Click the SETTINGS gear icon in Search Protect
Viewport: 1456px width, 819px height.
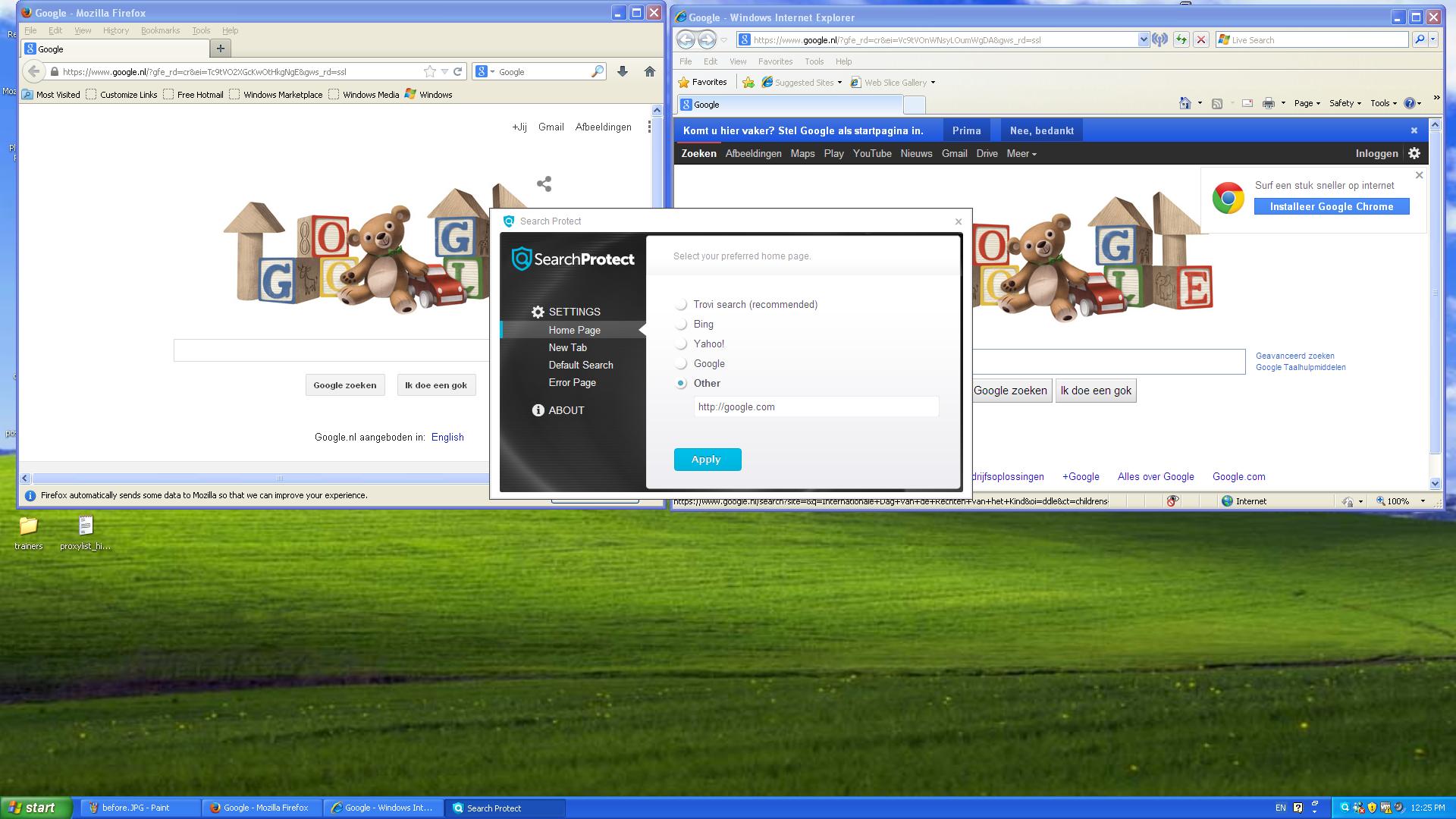click(x=538, y=312)
